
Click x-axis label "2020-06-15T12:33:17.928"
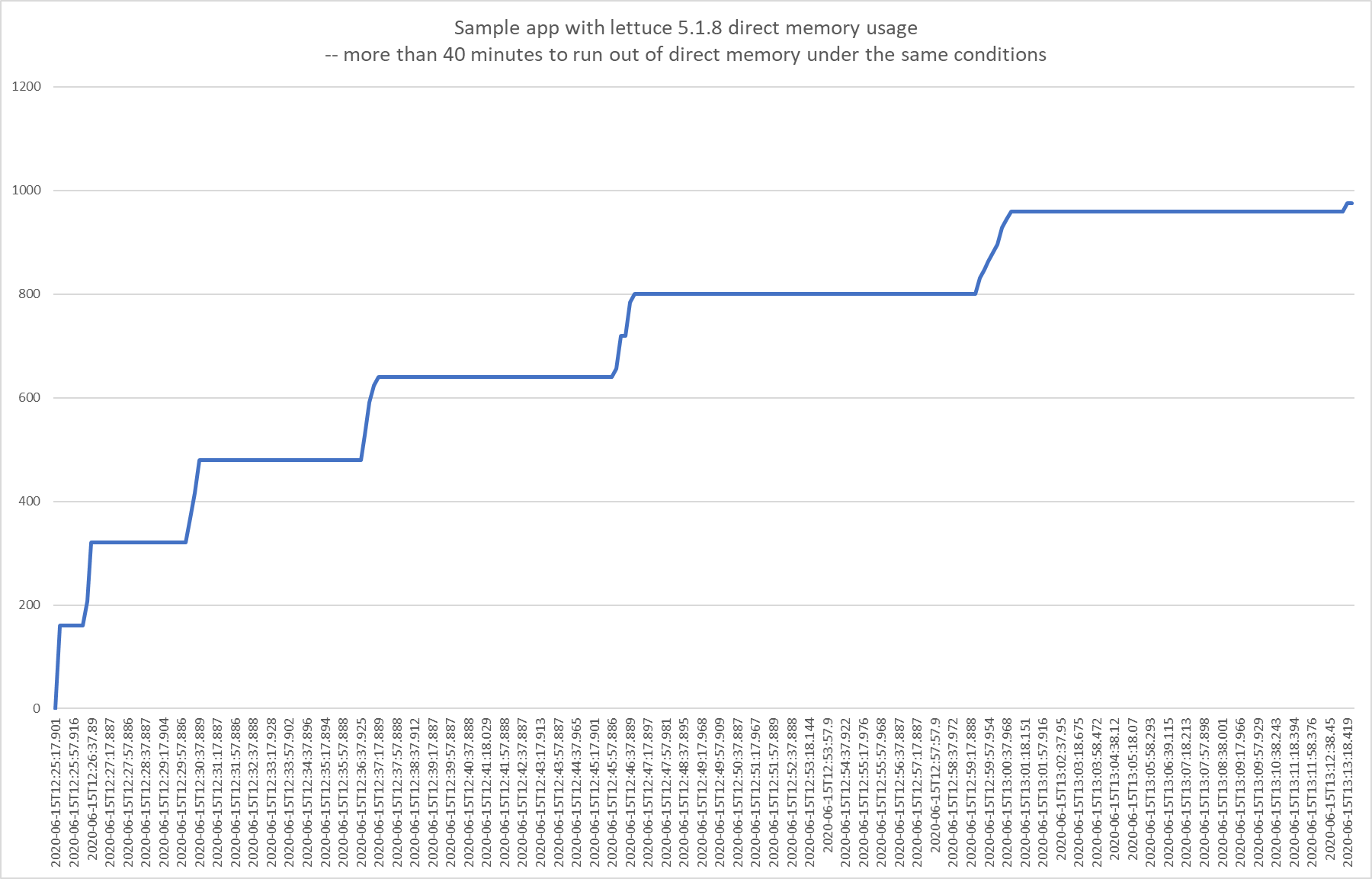click(271, 792)
